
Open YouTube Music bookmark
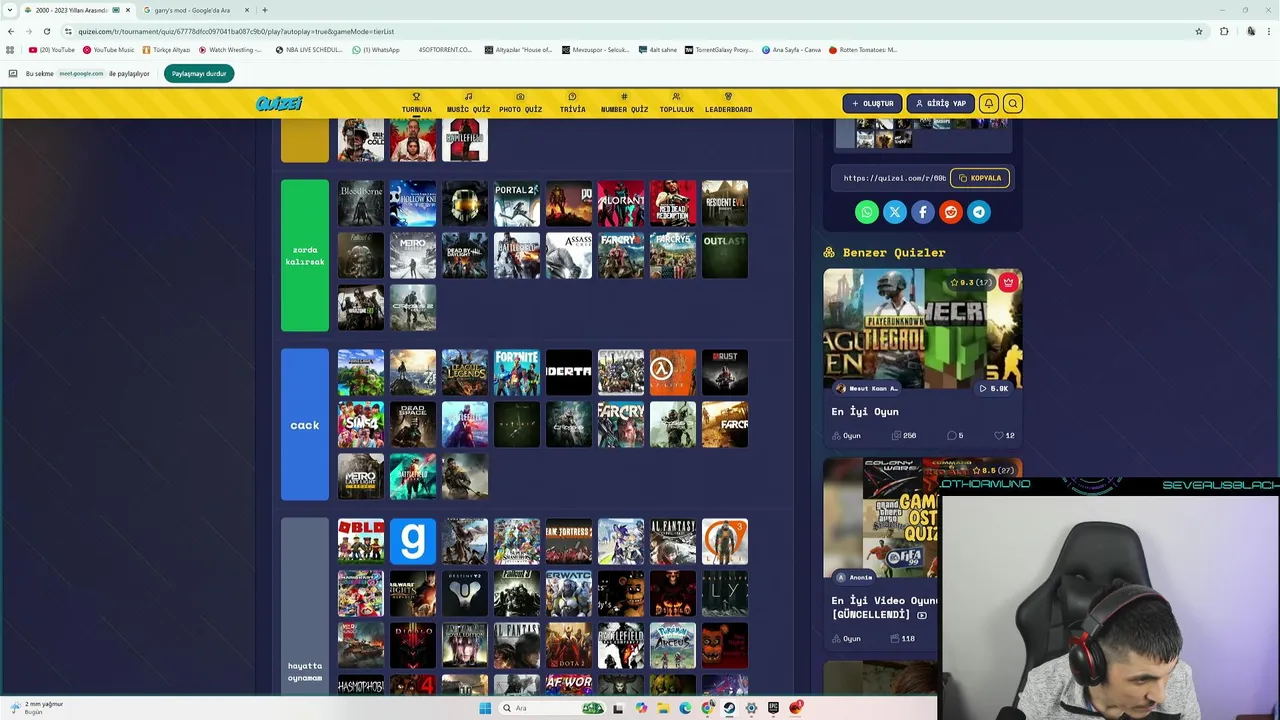[x=109, y=49]
